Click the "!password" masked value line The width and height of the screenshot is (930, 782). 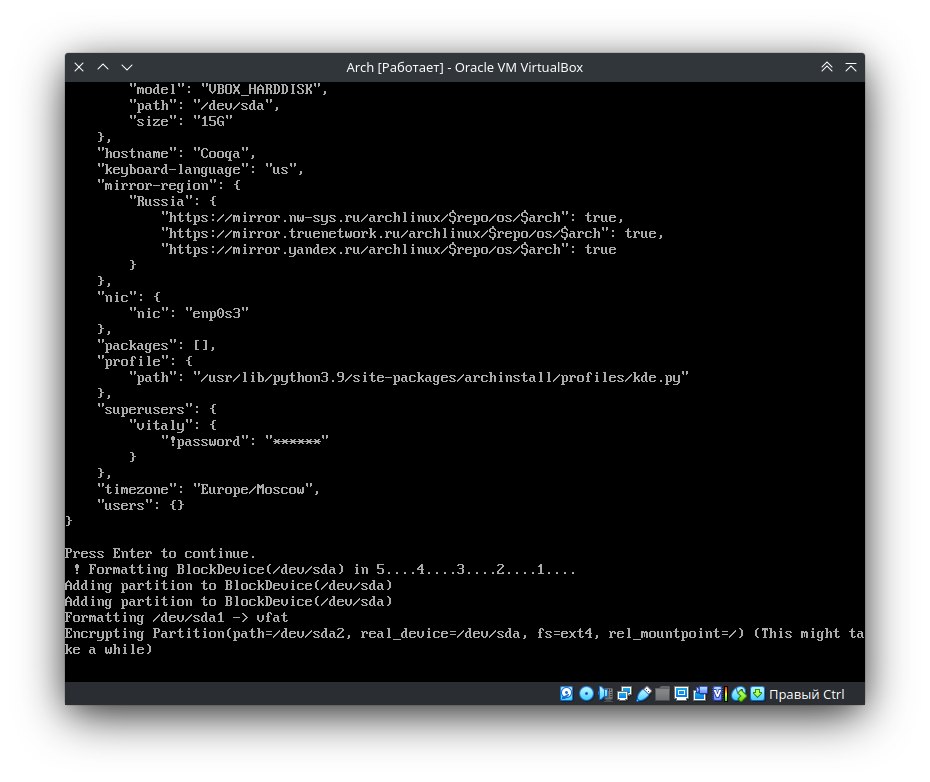pos(245,442)
